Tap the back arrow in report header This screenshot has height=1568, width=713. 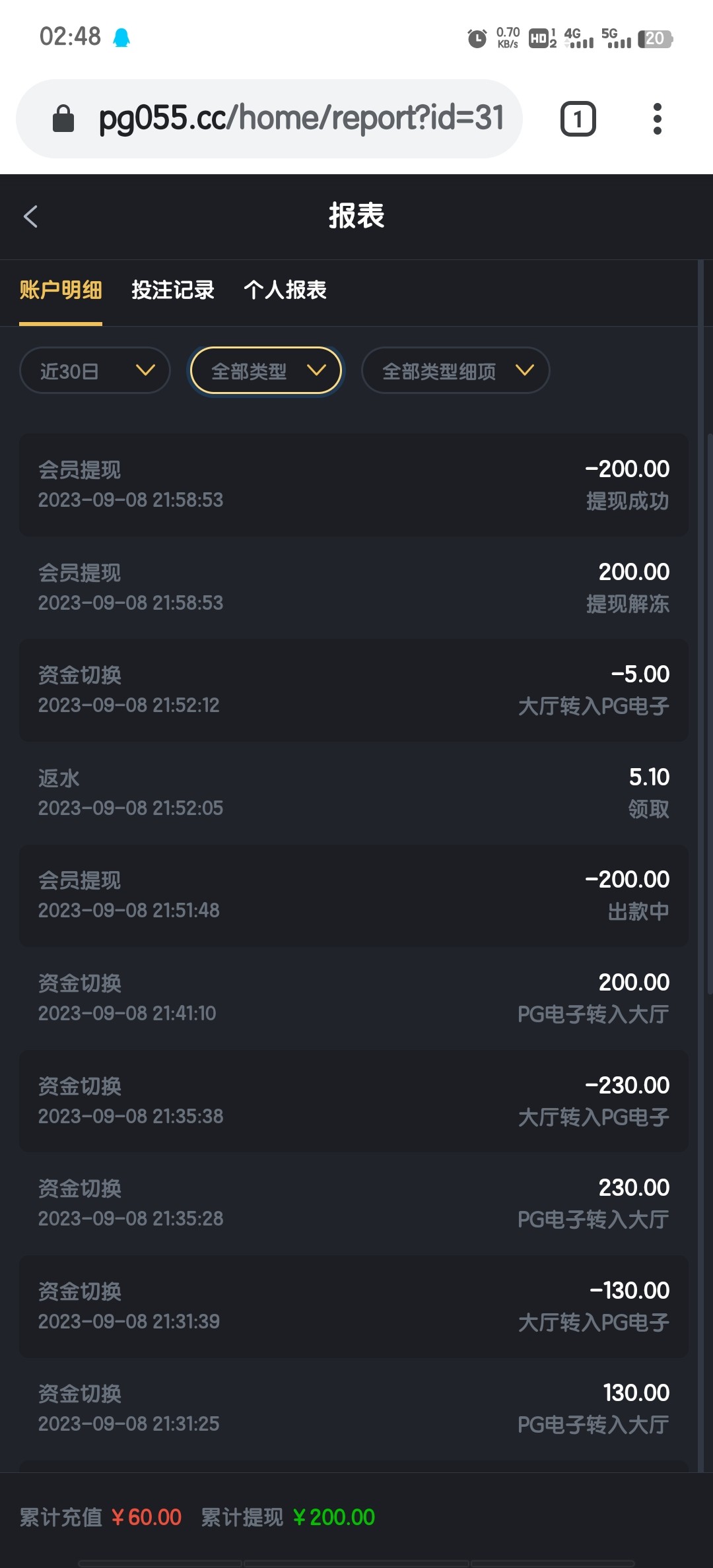(31, 216)
